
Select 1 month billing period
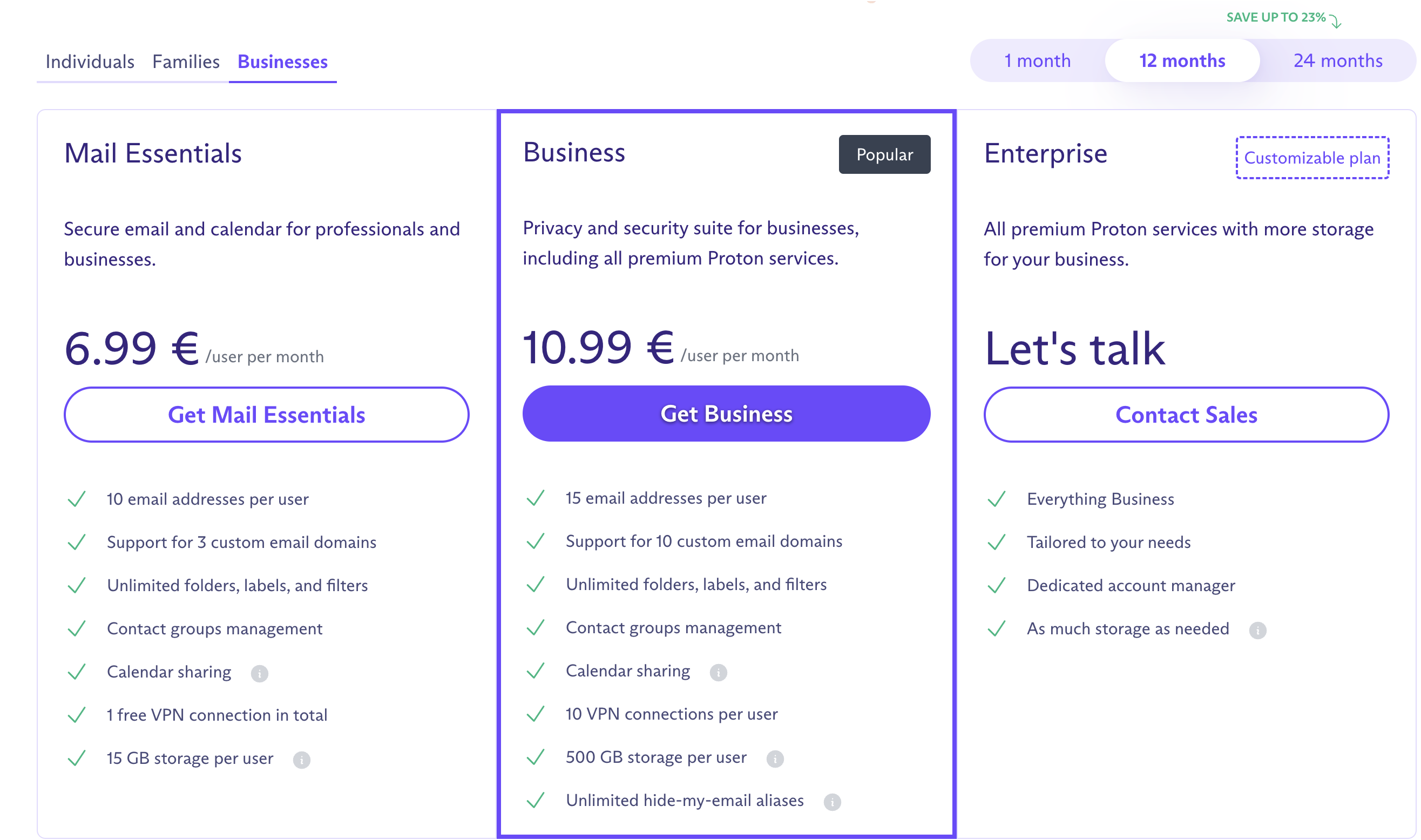click(x=1037, y=60)
